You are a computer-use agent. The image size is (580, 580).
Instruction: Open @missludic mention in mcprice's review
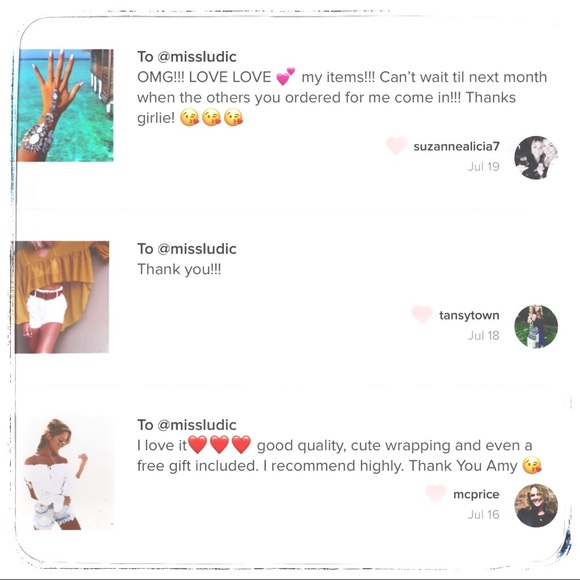click(x=197, y=425)
